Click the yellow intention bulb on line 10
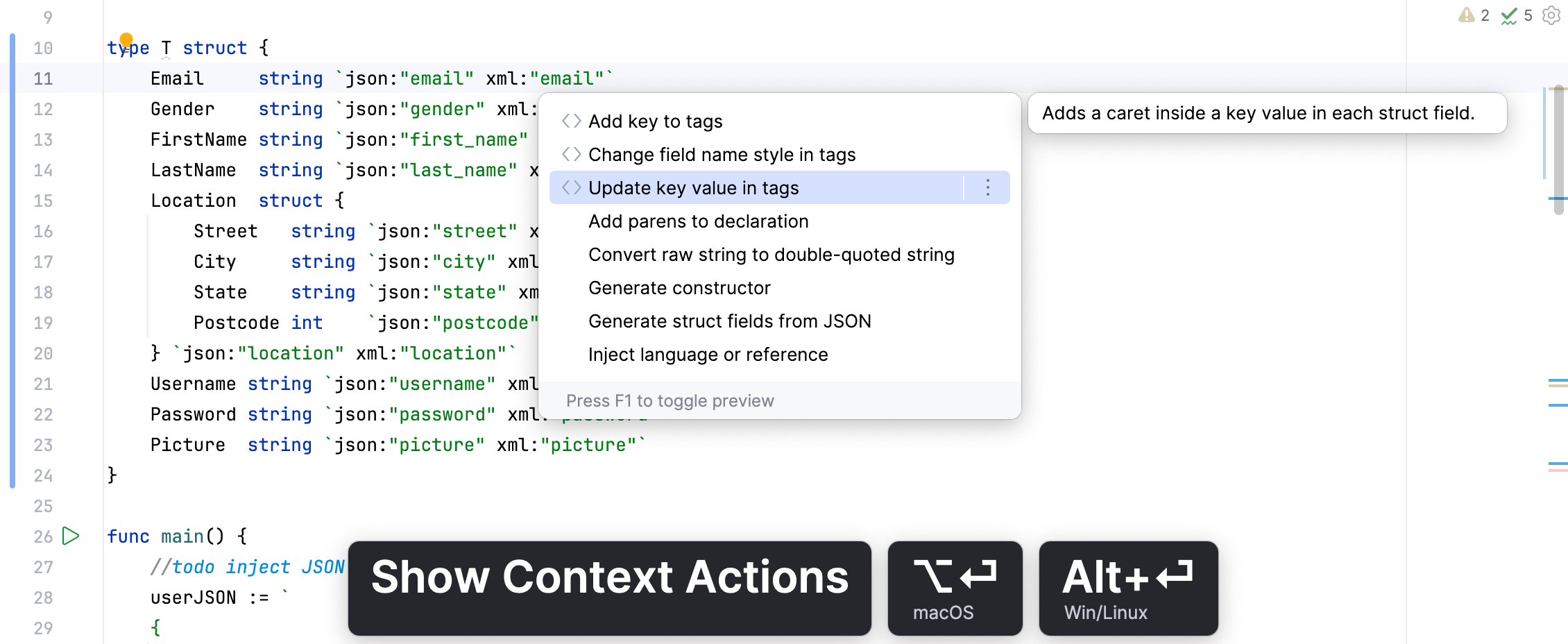 coord(126,40)
